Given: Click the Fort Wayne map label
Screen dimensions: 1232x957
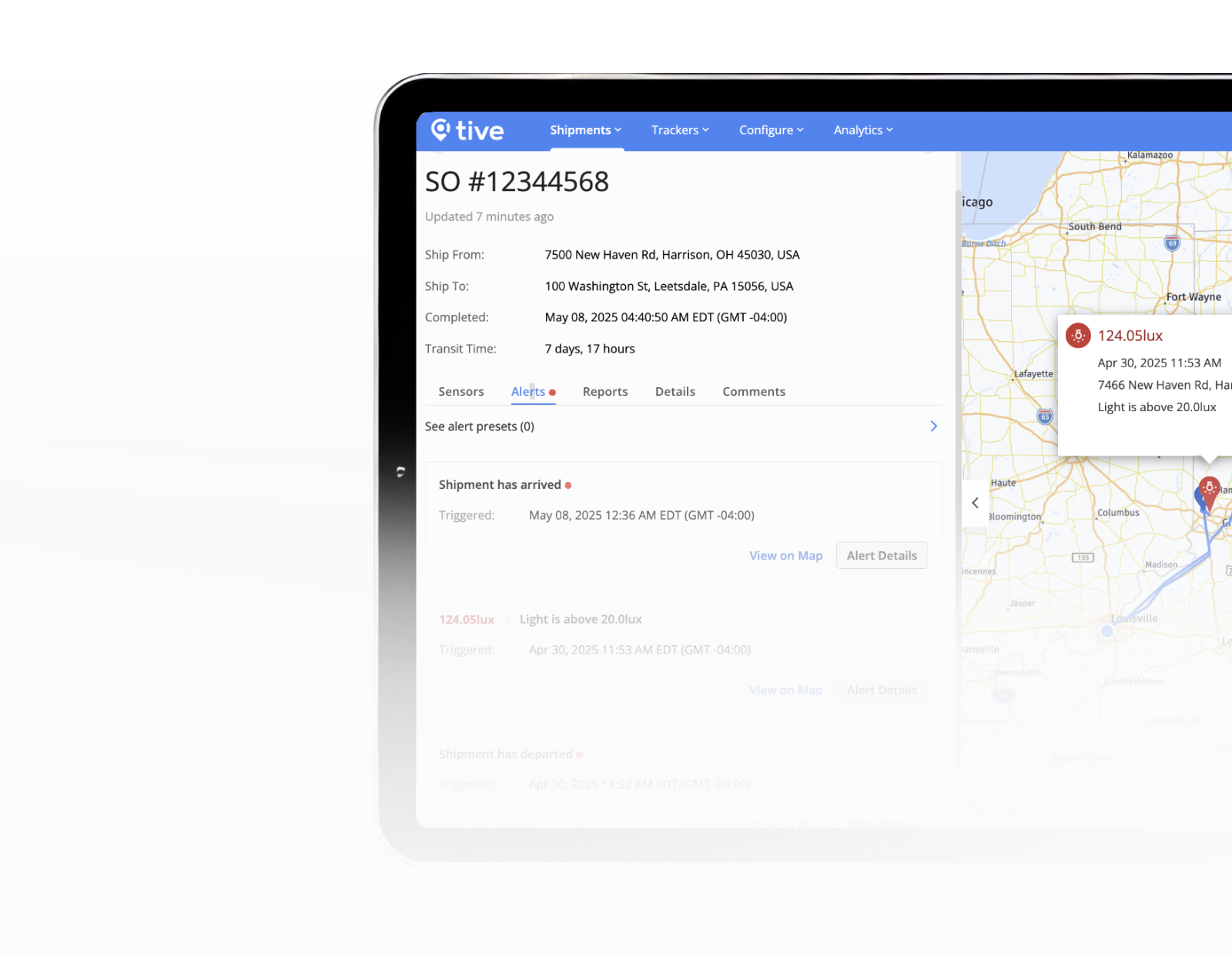Looking at the screenshot, I should [x=1193, y=296].
